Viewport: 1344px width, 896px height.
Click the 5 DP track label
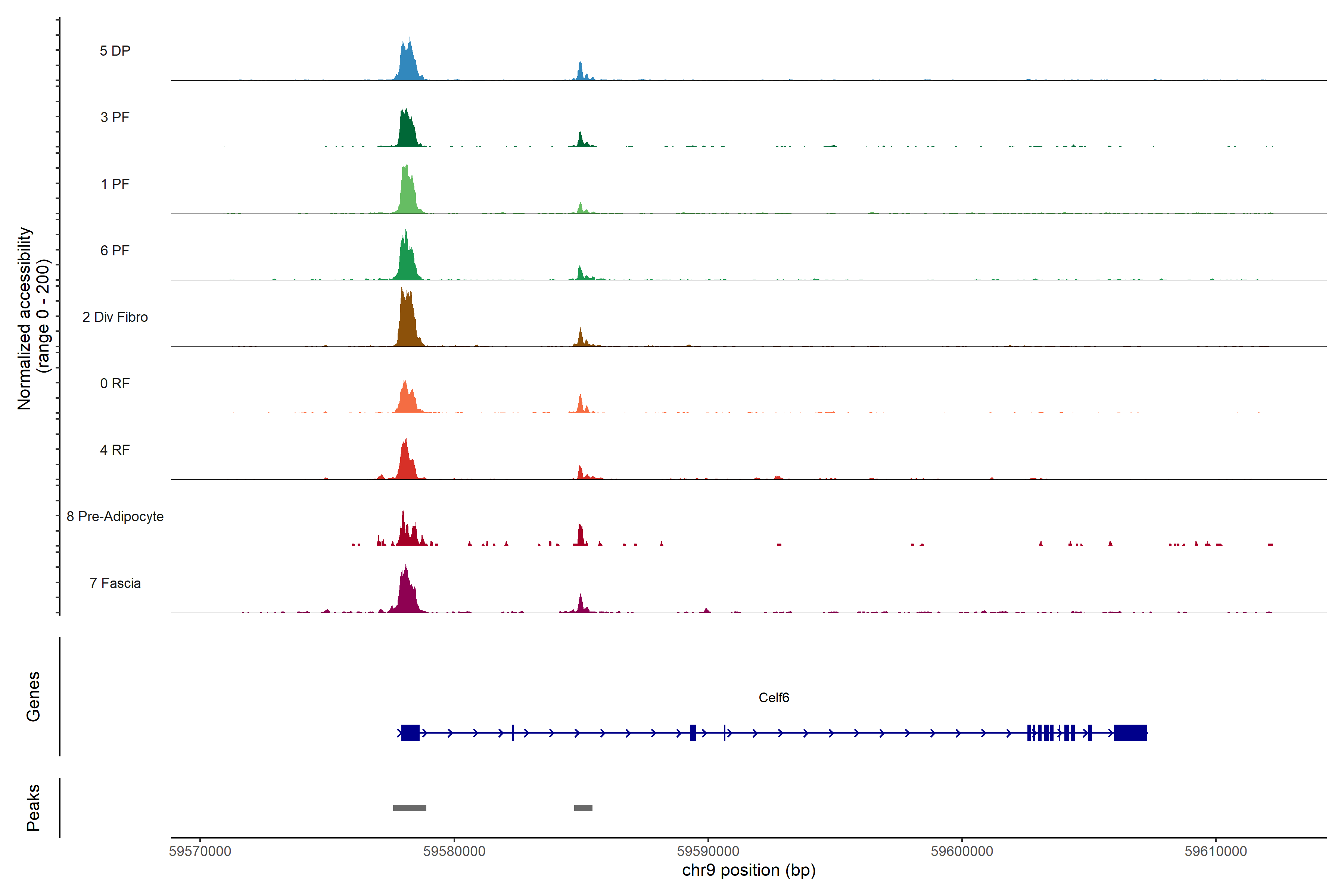click(115, 51)
